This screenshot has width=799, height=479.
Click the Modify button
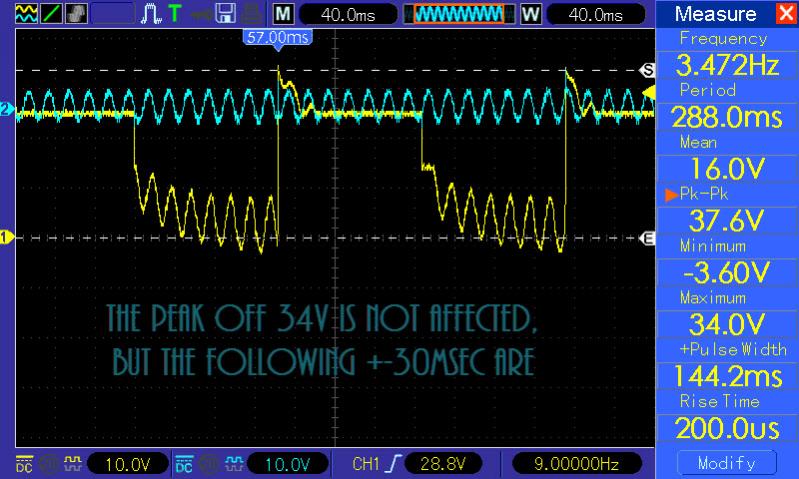(727, 463)
